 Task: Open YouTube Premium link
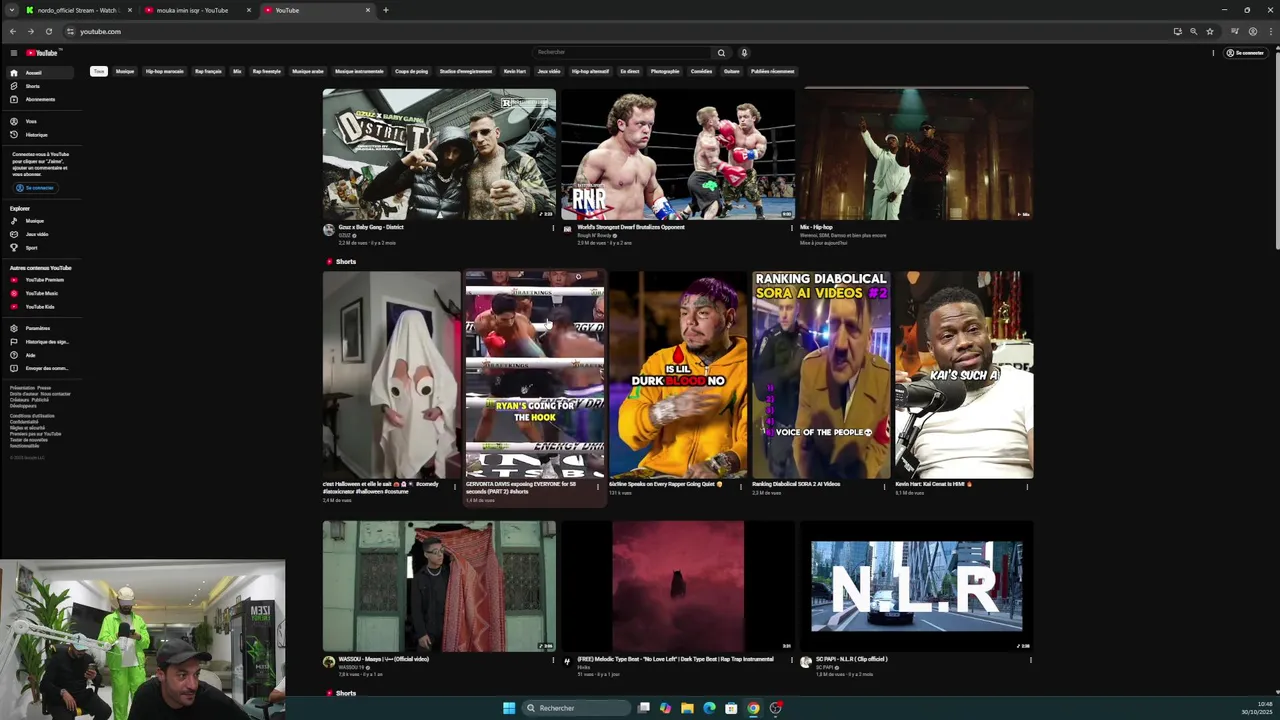click(41, 280)
